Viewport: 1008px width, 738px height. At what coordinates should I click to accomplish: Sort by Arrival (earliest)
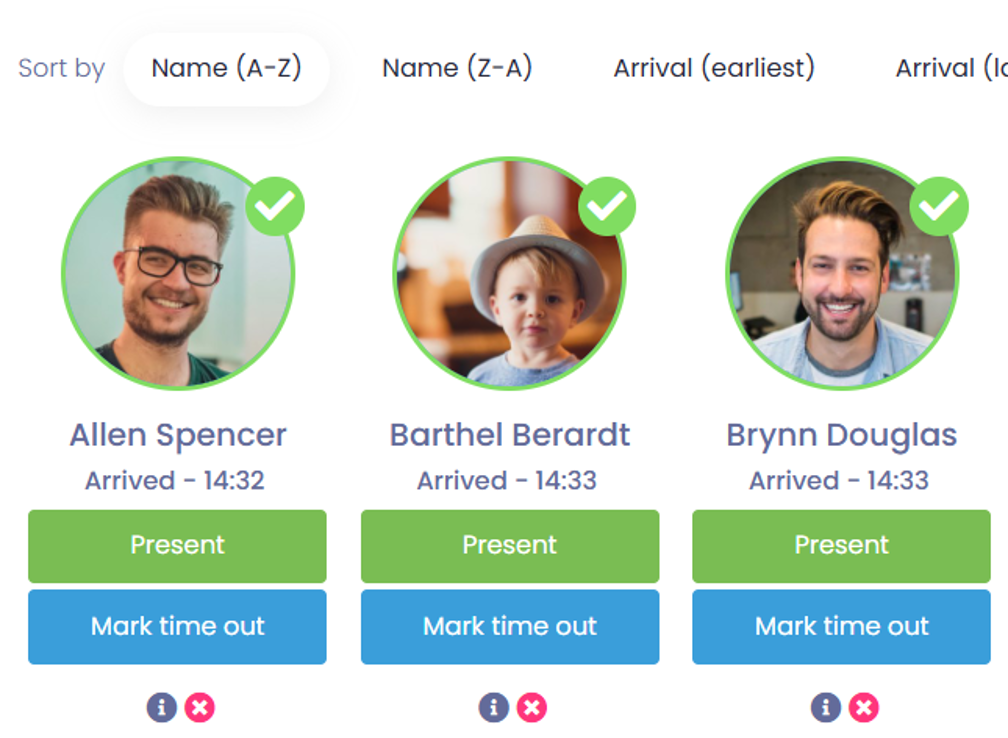point(714,68)
